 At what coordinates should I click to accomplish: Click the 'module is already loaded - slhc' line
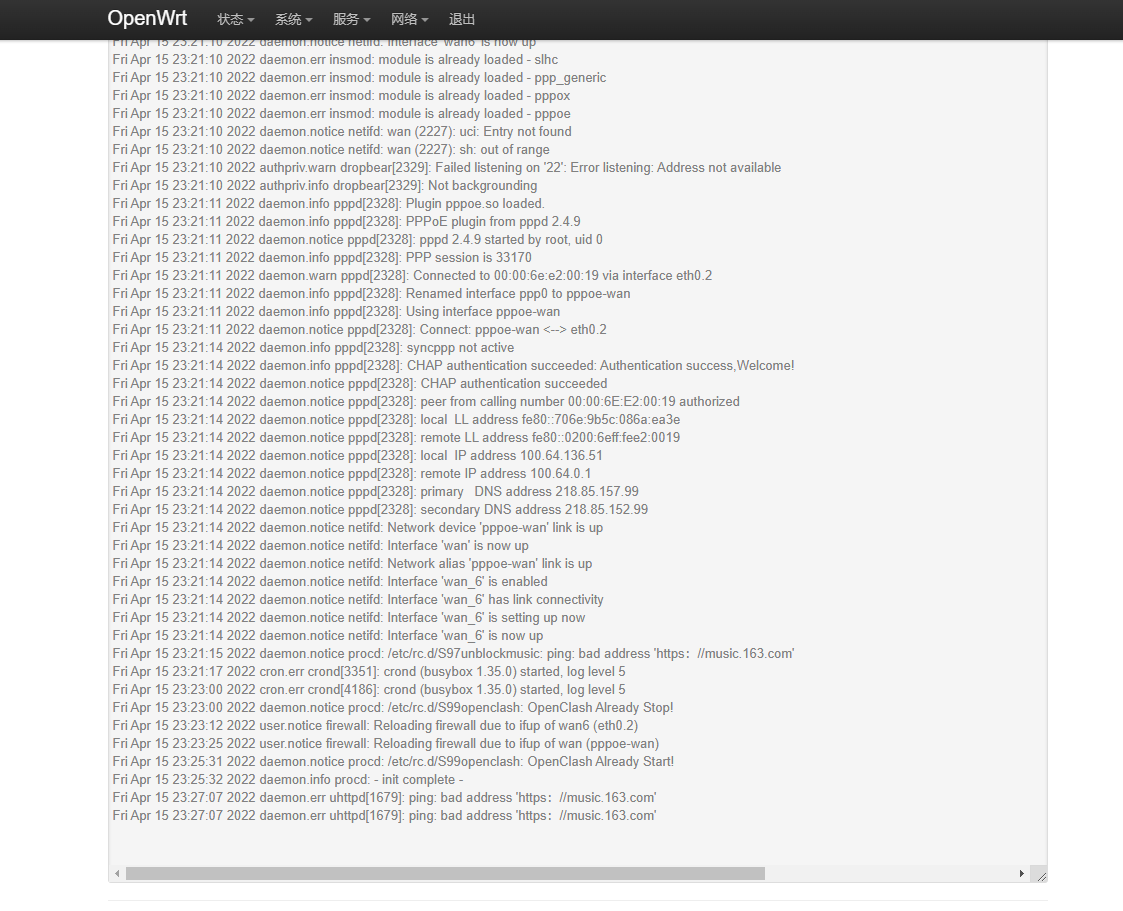pyautogui.click(x=335, y=59)
